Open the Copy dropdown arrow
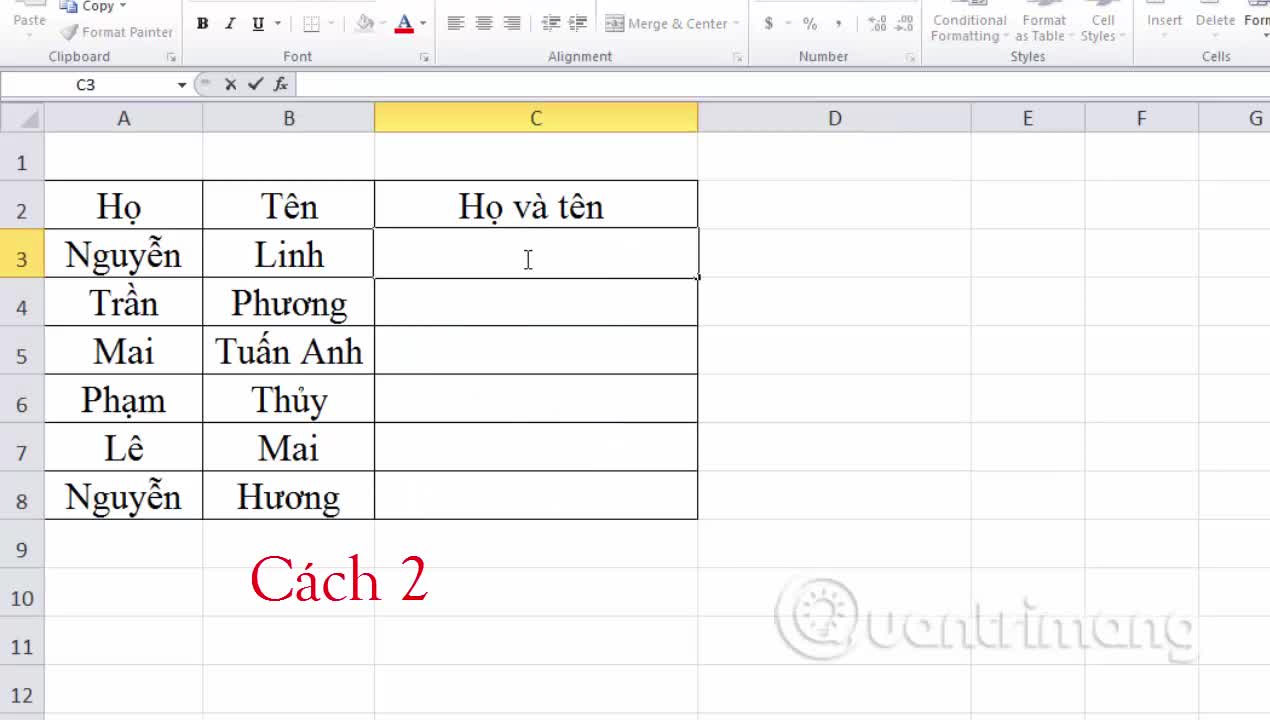The image size is (1270, 720). (x=122, y=6)
